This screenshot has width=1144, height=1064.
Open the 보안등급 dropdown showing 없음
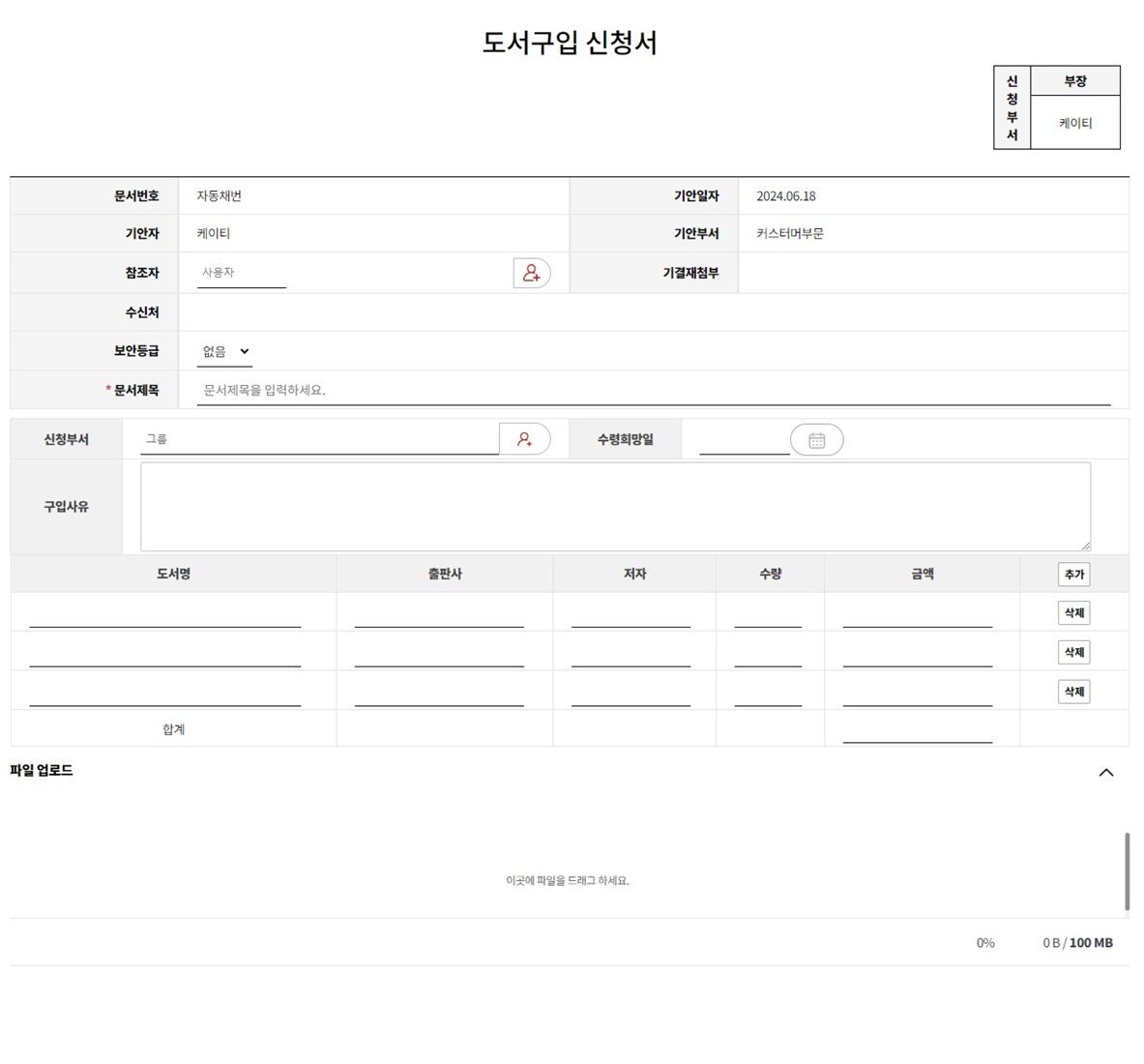point(224,352)
